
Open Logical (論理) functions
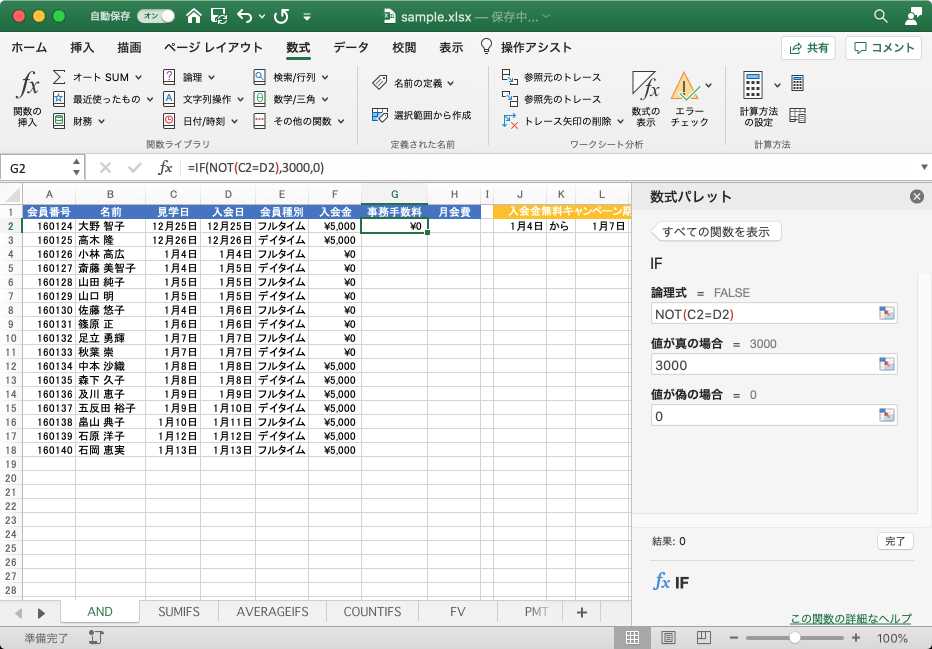point(188,77)
